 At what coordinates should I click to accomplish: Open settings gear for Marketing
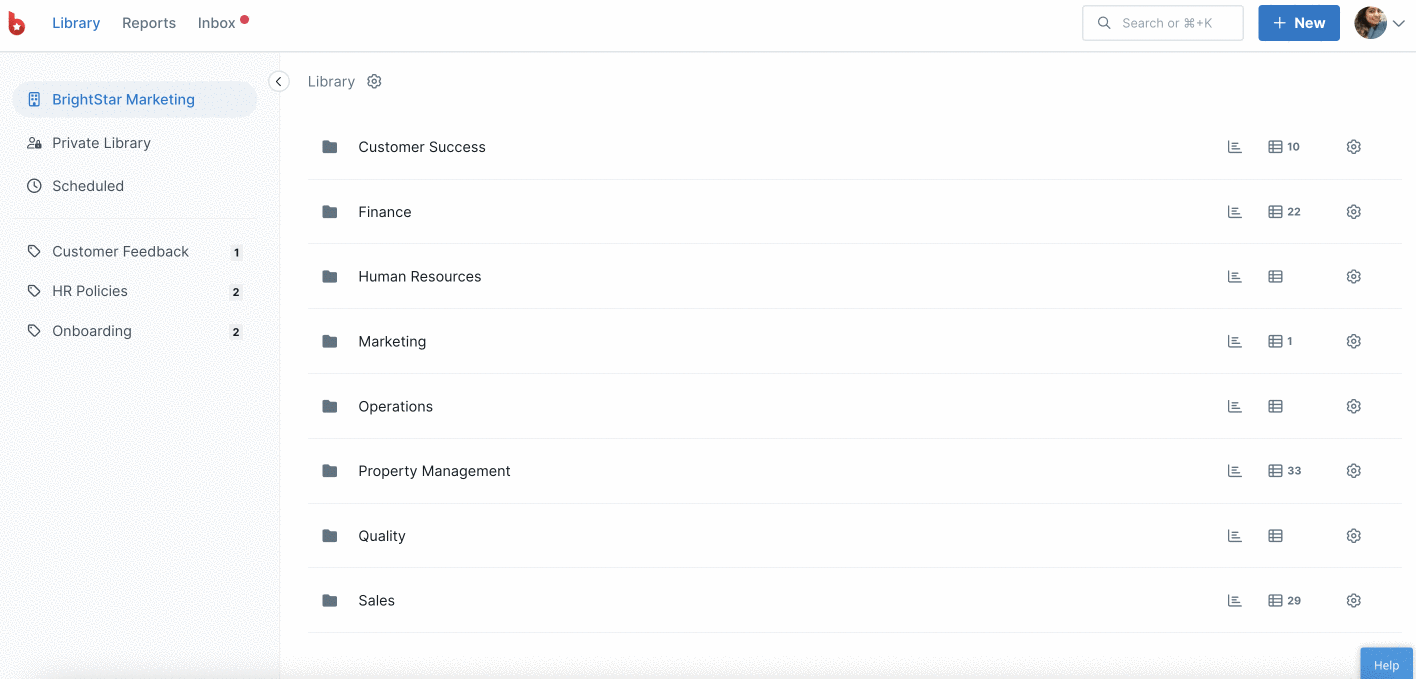click(1354, 341)
